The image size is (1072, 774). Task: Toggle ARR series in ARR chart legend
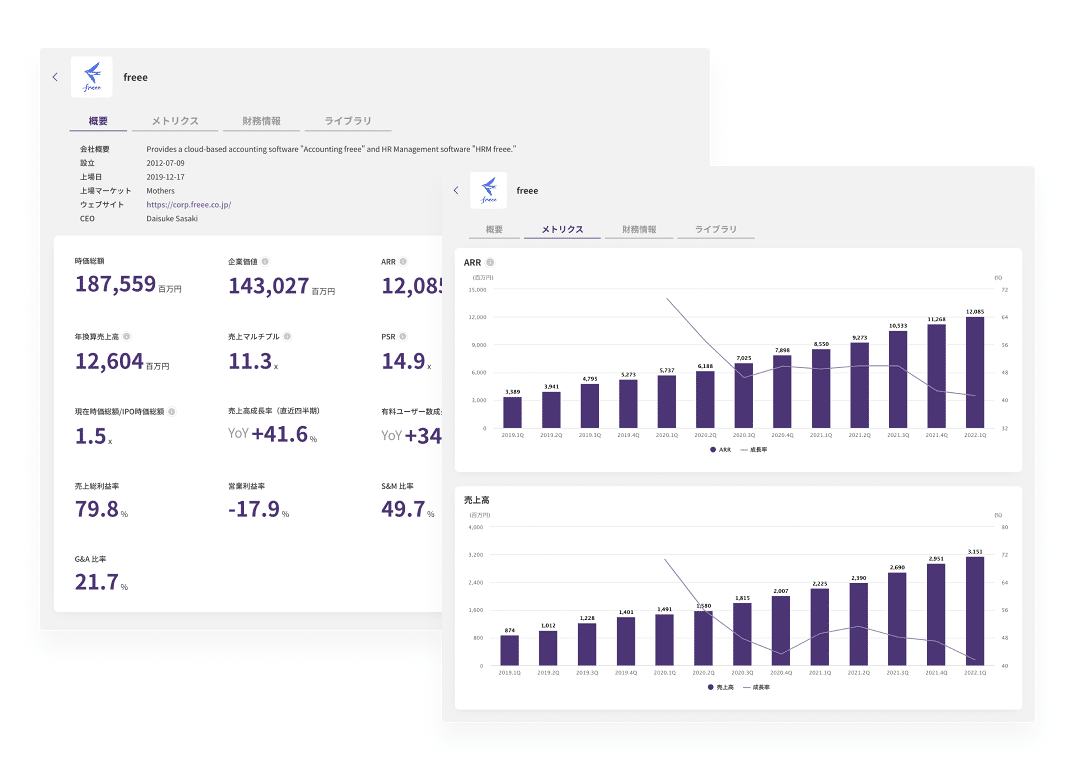721,450
